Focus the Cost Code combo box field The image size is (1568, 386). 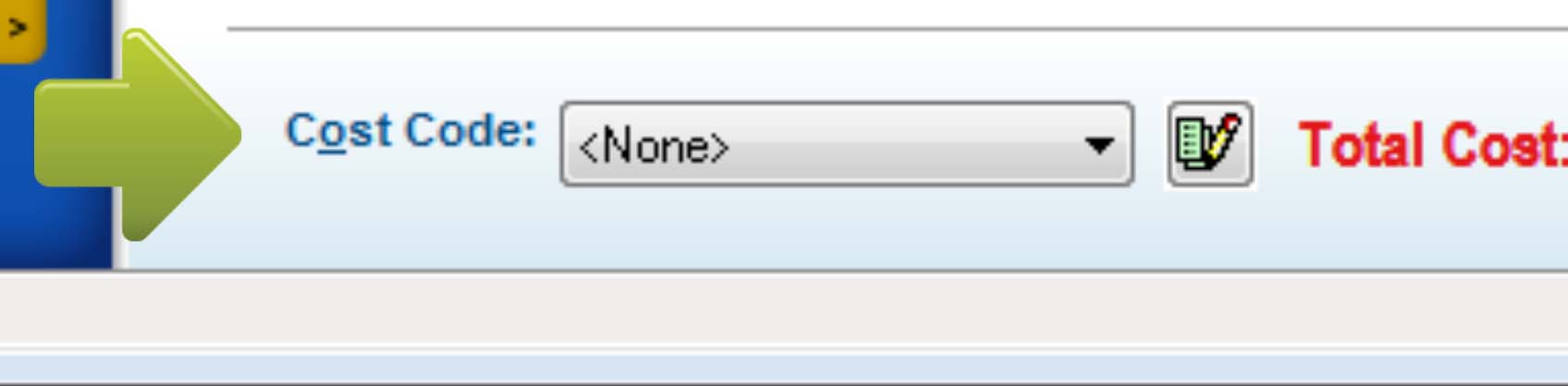tap(846, 144)
